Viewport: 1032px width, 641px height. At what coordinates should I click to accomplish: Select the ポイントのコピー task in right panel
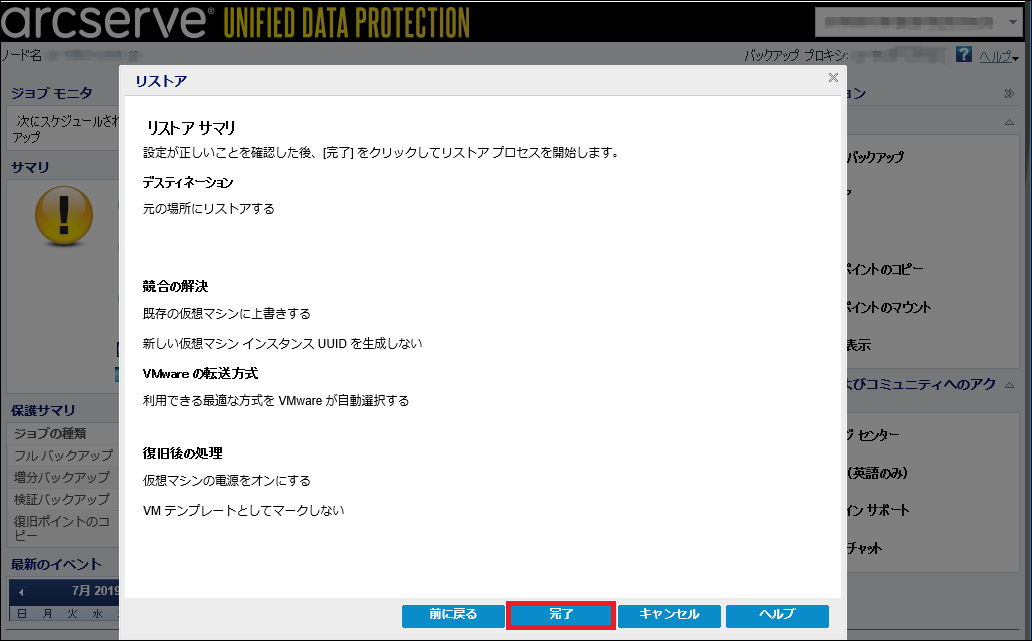(x=885, y=269)
